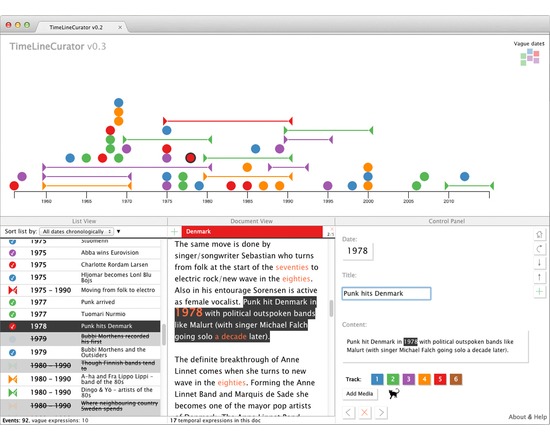550x440 pixels.
Task: Click the black triangle beside sort dropdown
Action: 119,232
